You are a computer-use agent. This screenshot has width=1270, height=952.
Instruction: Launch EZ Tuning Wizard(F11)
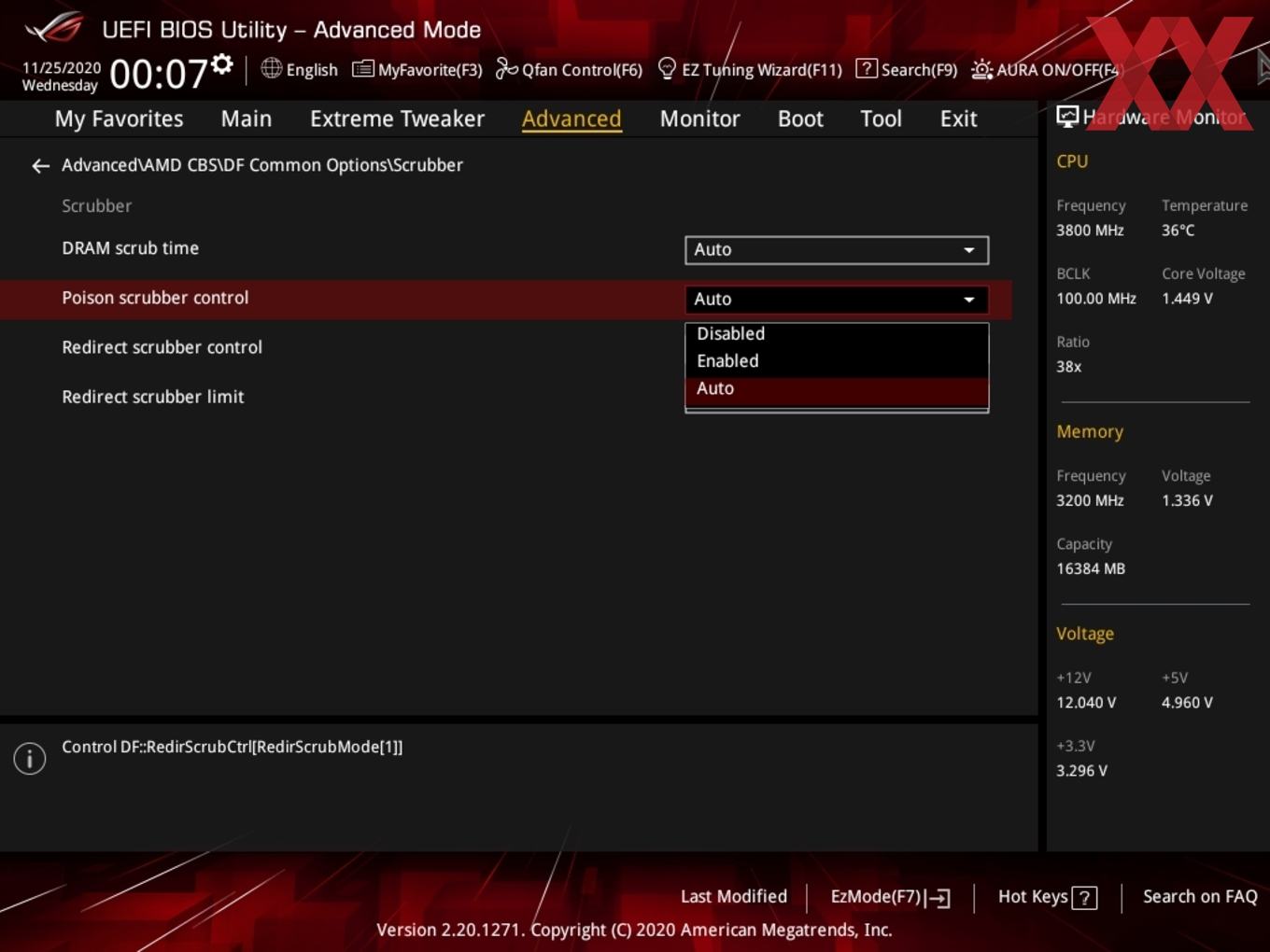tap(750, 70)
